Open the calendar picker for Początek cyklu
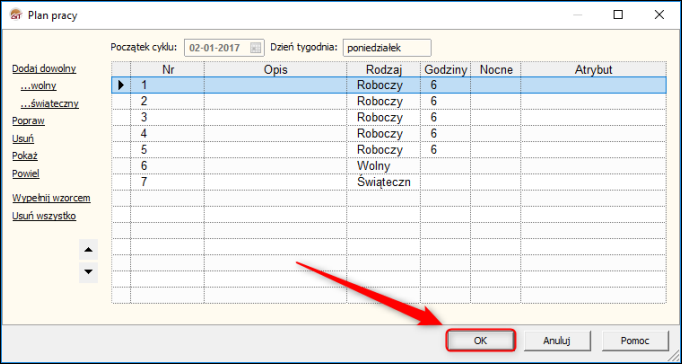 click(x=255, y=48)
